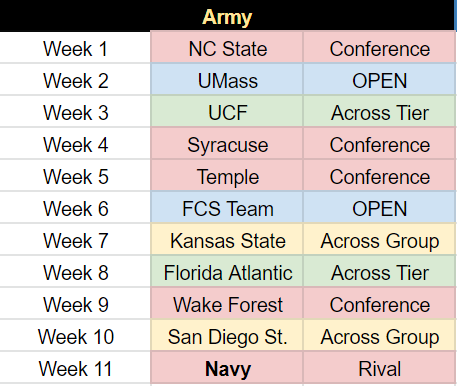Viewport: 457px width, 386px height.
Task: Select the bold Navy cell
Action: click(x=227, y=367)
